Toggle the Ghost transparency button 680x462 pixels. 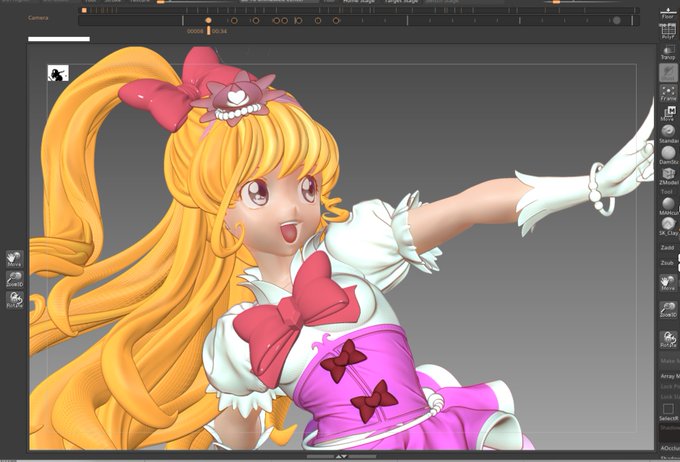(668, 72)
